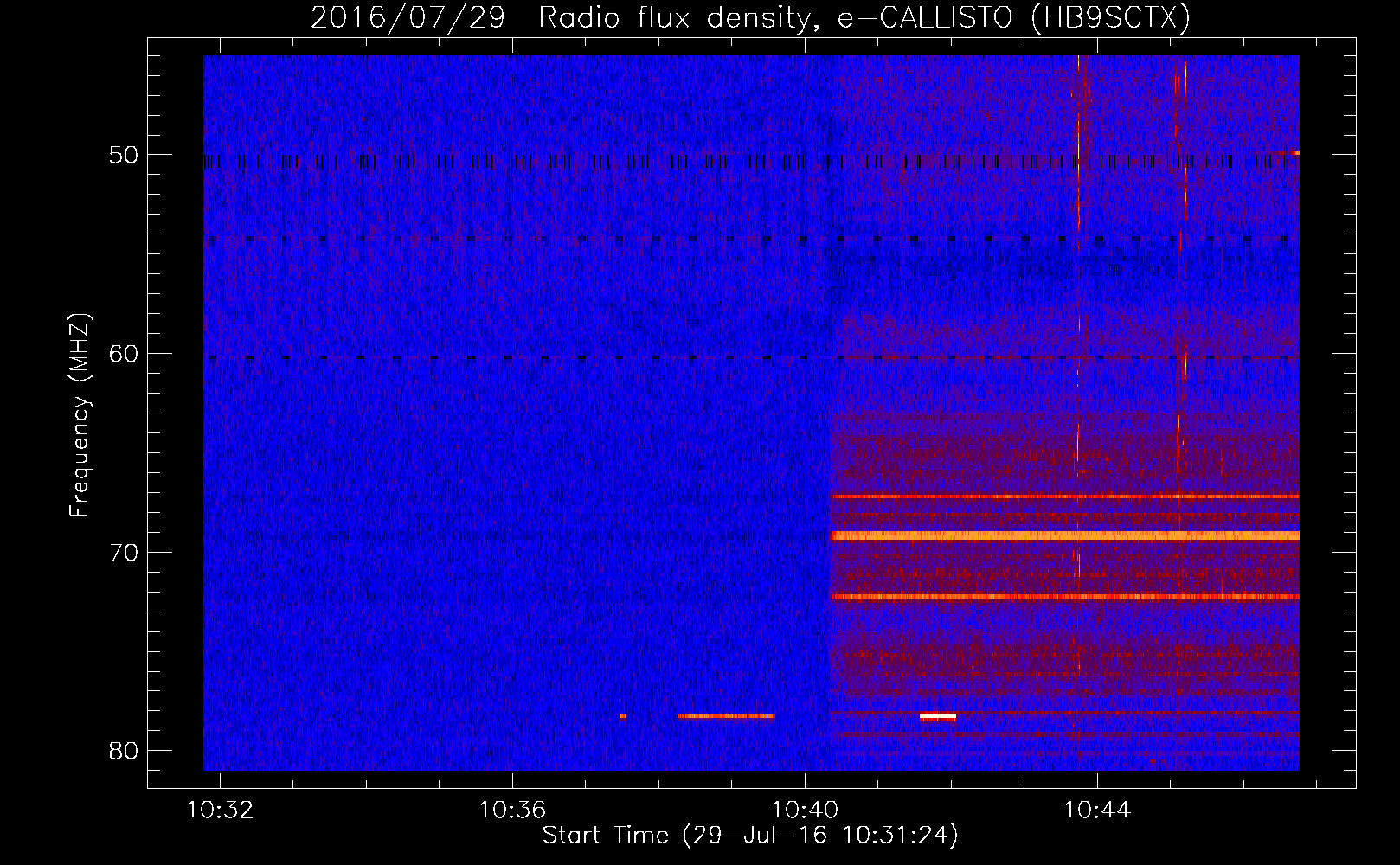
Task: Click the white burst segment near 78 MHz
Action: click(x=938, y=716)
